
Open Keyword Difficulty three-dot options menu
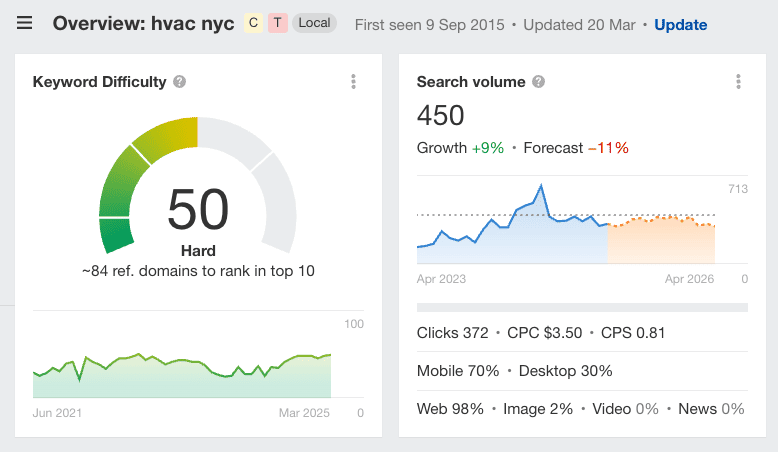(353, 82)
